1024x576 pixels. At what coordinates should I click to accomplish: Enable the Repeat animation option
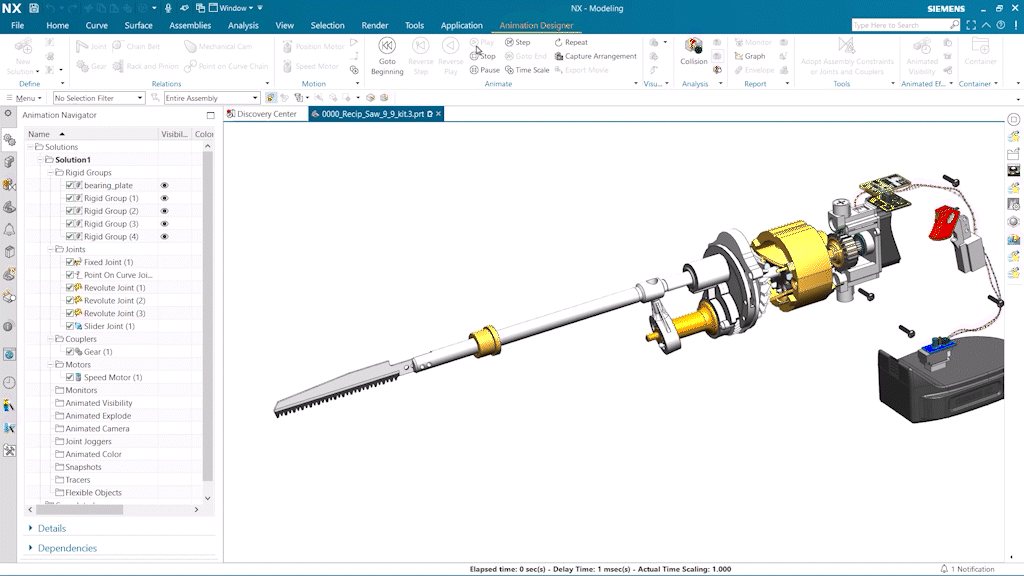[x=571, y=43]
